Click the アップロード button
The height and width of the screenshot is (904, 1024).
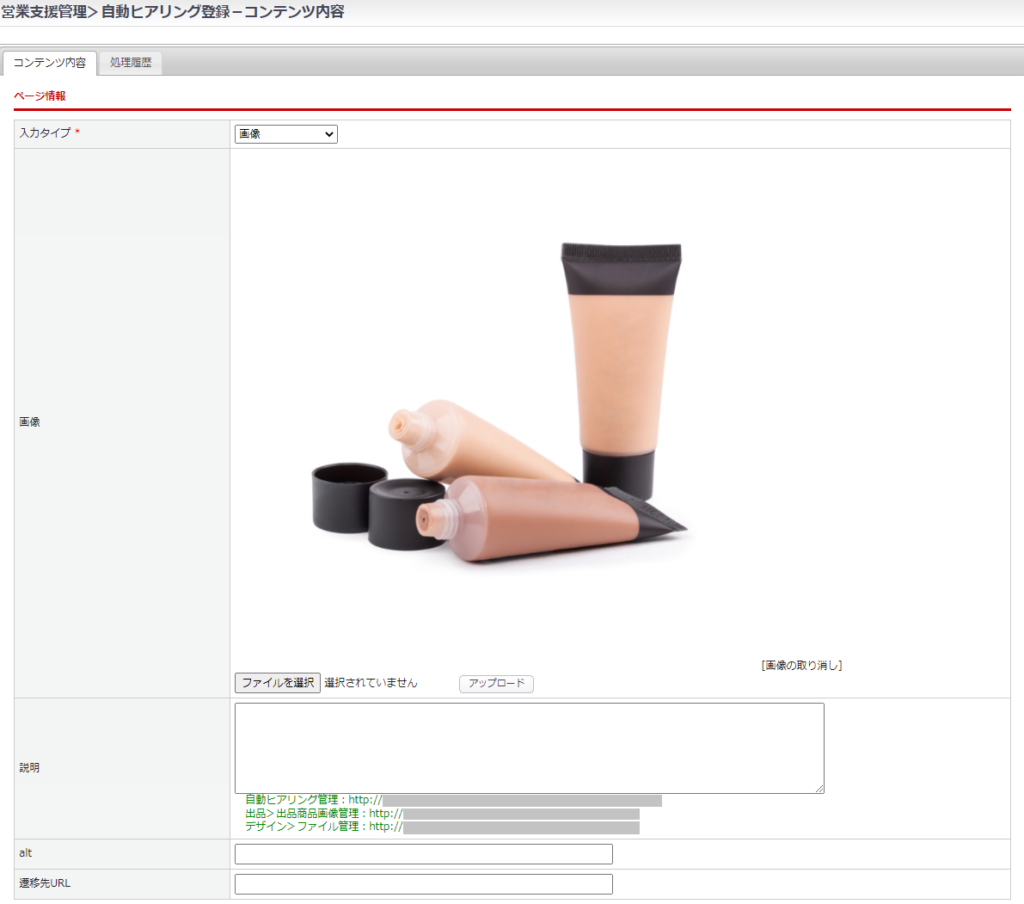click(496, 684)
